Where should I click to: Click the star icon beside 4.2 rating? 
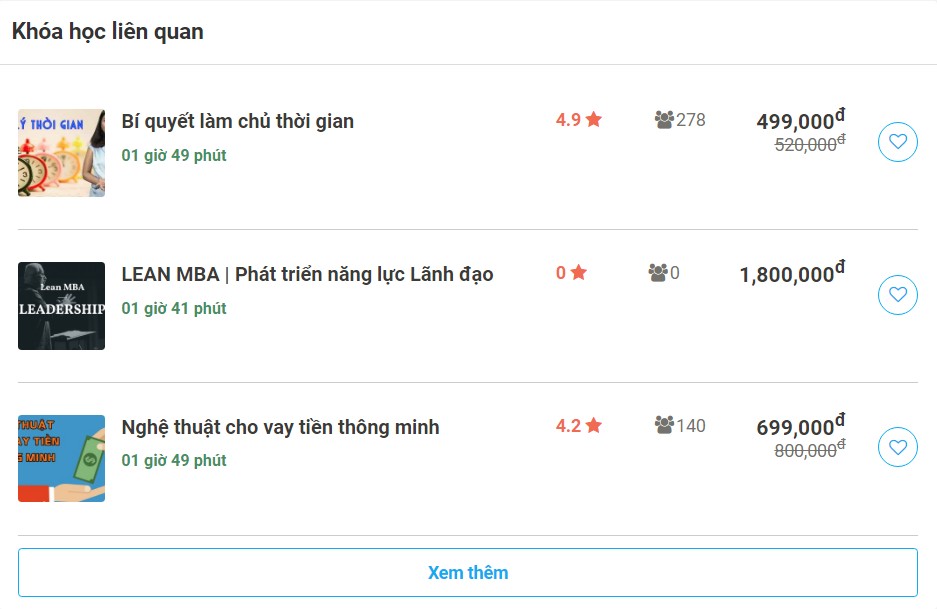click(x=594, y=426)
